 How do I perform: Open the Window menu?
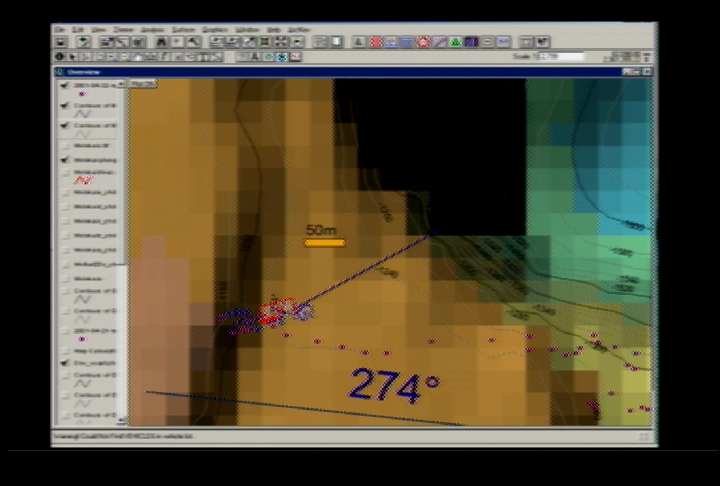tap(245, 30)
